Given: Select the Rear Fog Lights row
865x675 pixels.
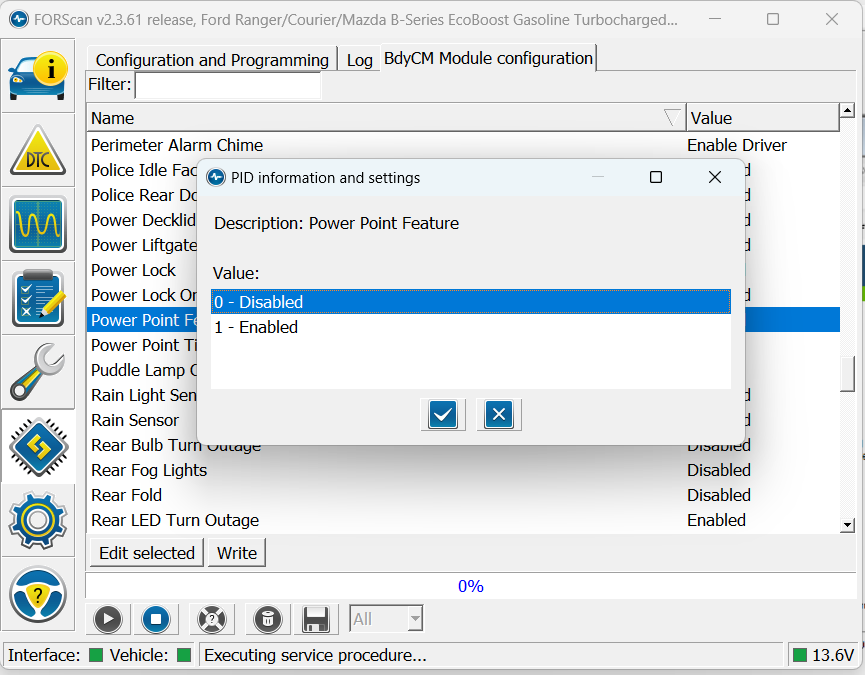Looking at the screenshot, I should pyautogui.click(x=463, y=470).
